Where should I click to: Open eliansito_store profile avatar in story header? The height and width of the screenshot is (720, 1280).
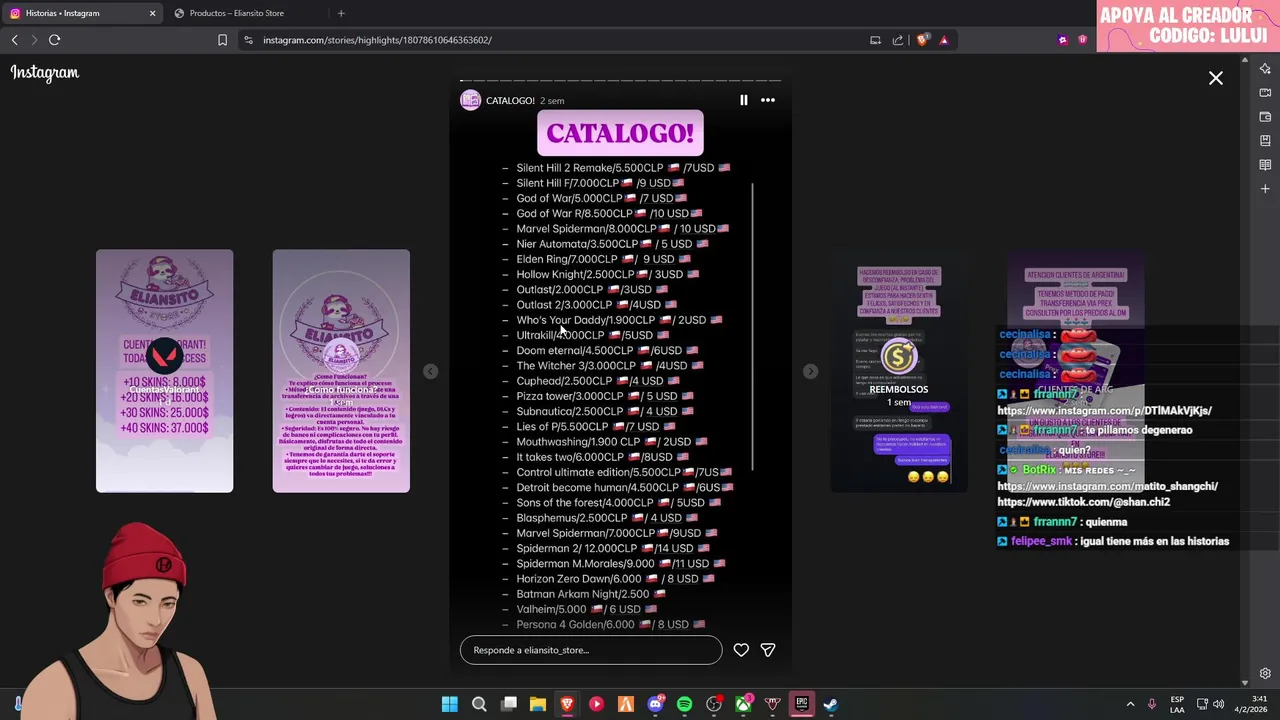470,100
